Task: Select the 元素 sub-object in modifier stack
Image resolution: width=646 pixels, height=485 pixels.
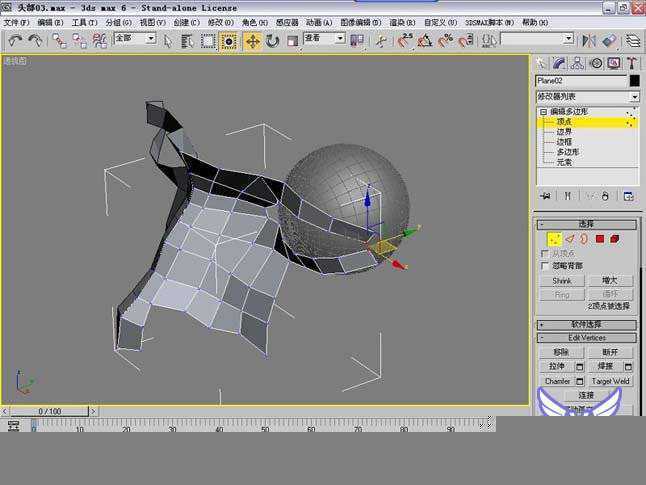Action: pyautogui.click(x=564, y=162)
